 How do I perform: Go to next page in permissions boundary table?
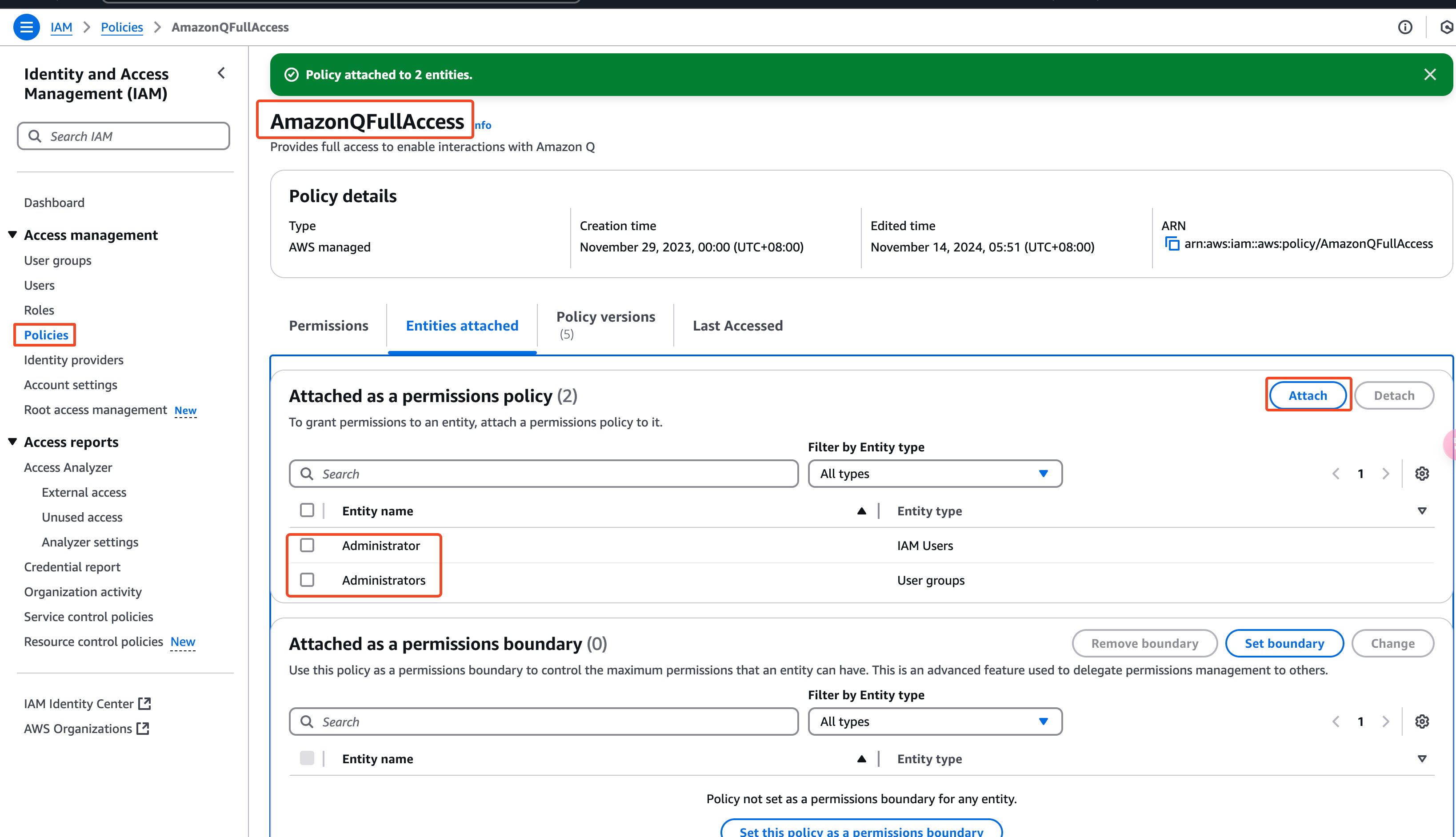click(1385, 721)
